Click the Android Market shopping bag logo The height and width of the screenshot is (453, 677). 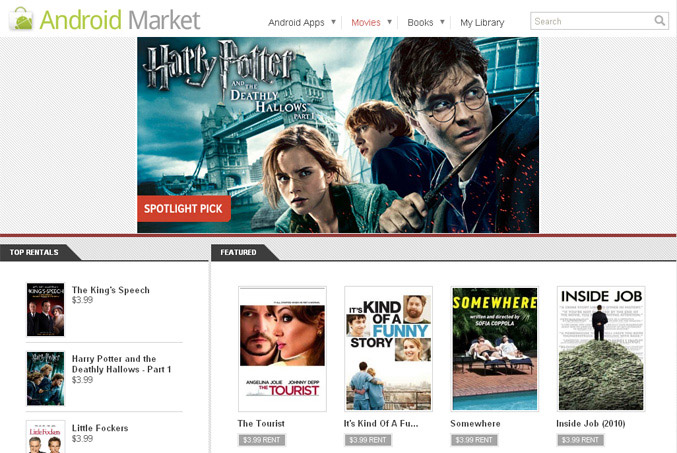coord(22,19)
